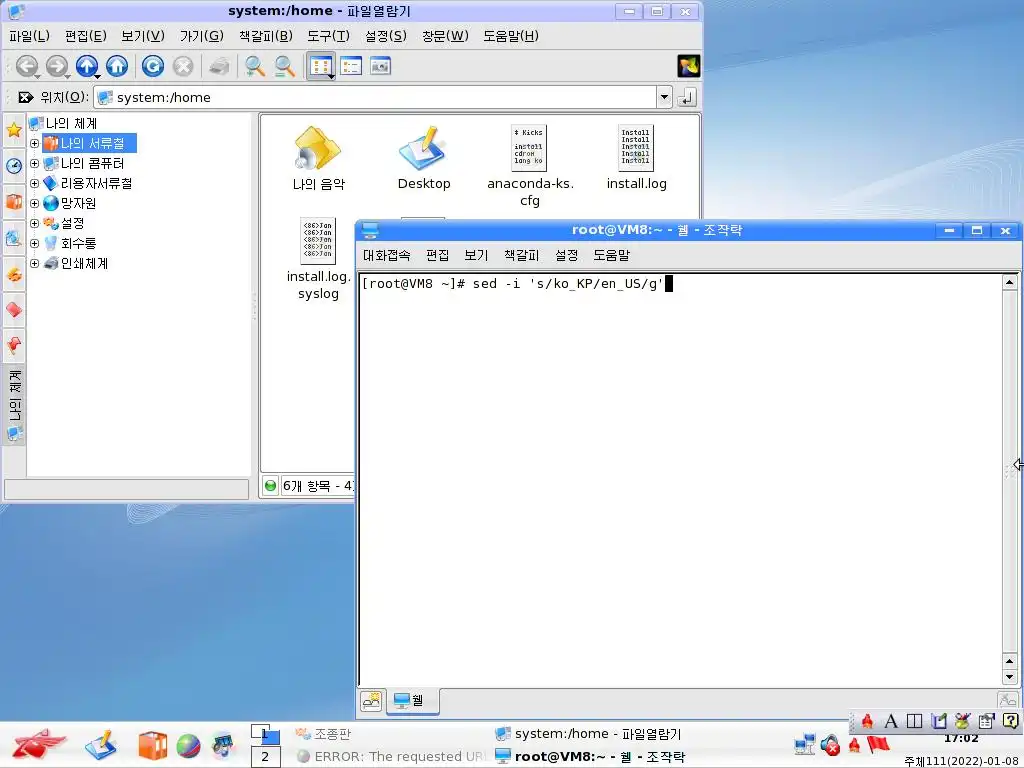Click the letter A icon in the tray toolbar
The width and height of the screenshot is (1024, 768).
[x=890, y=721]
